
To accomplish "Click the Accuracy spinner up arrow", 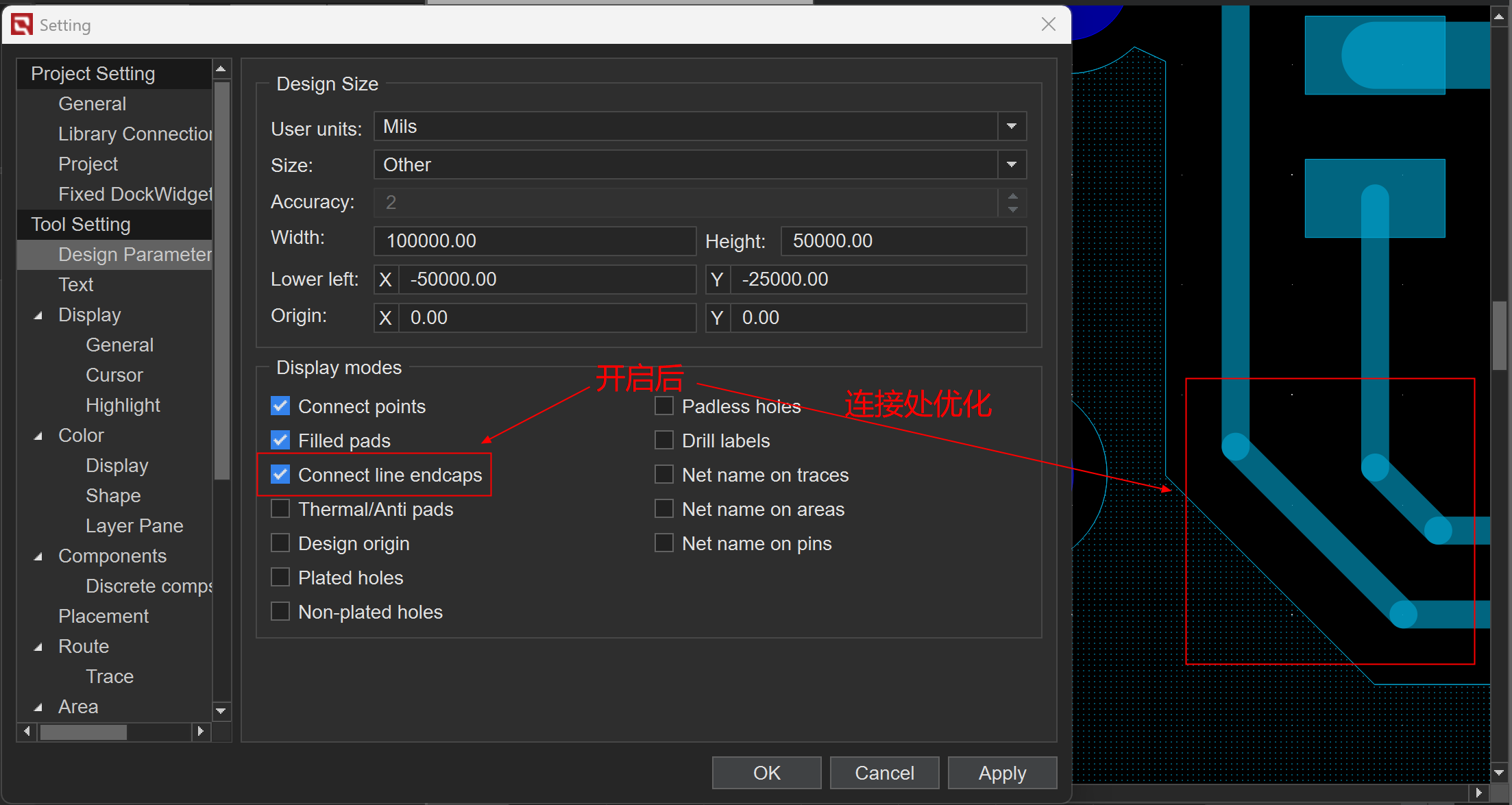I will (x=1012, y=197).
